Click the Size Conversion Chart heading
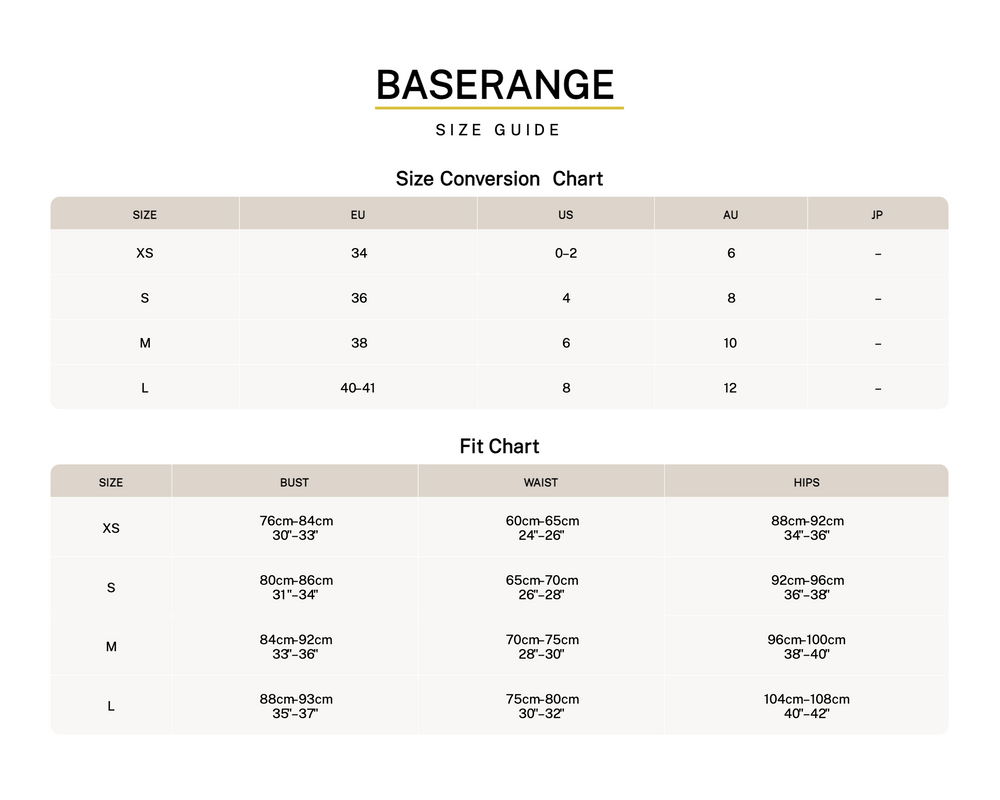Image resolution: width=1000 pixels, height=800 pixels. [x=499, y=179]
